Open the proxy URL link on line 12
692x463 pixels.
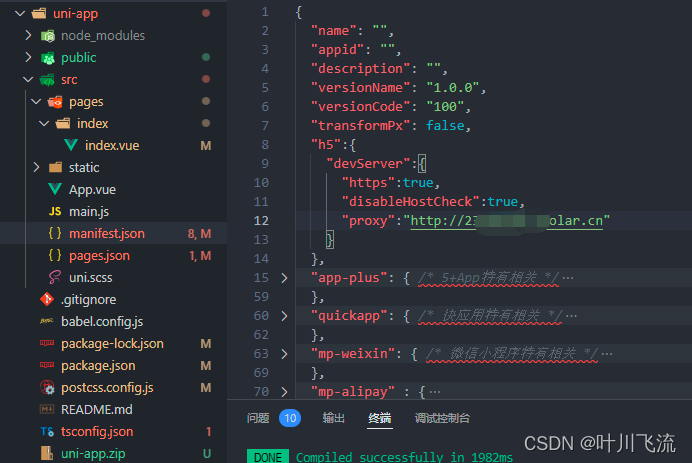507,221
